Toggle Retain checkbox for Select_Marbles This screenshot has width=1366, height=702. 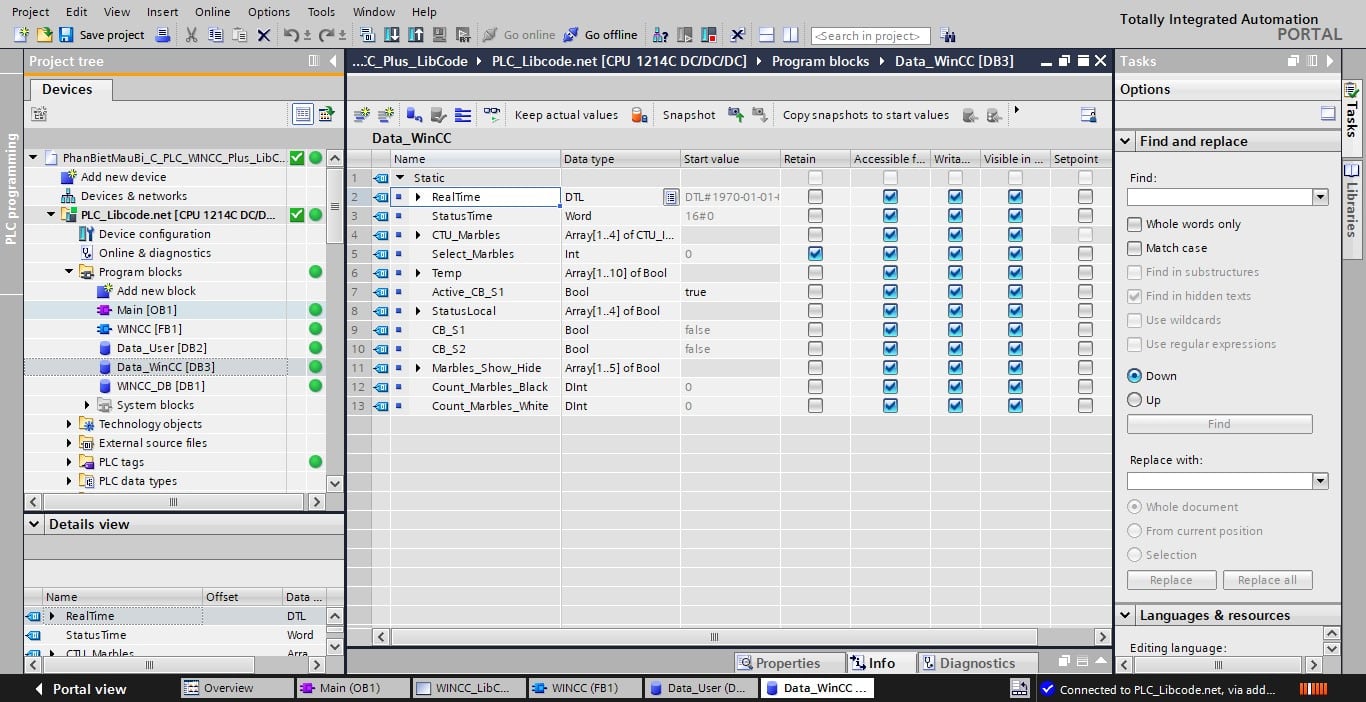pos(815,254)
